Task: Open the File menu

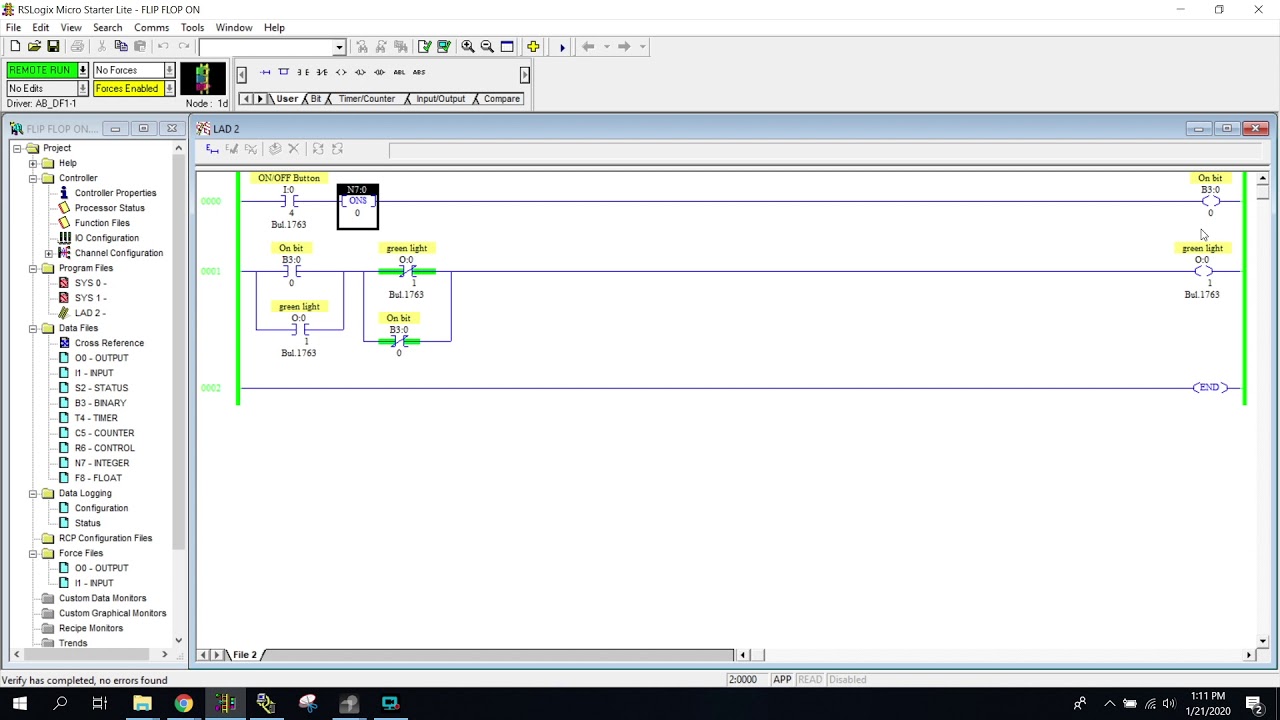Action: tap(13, 28)
